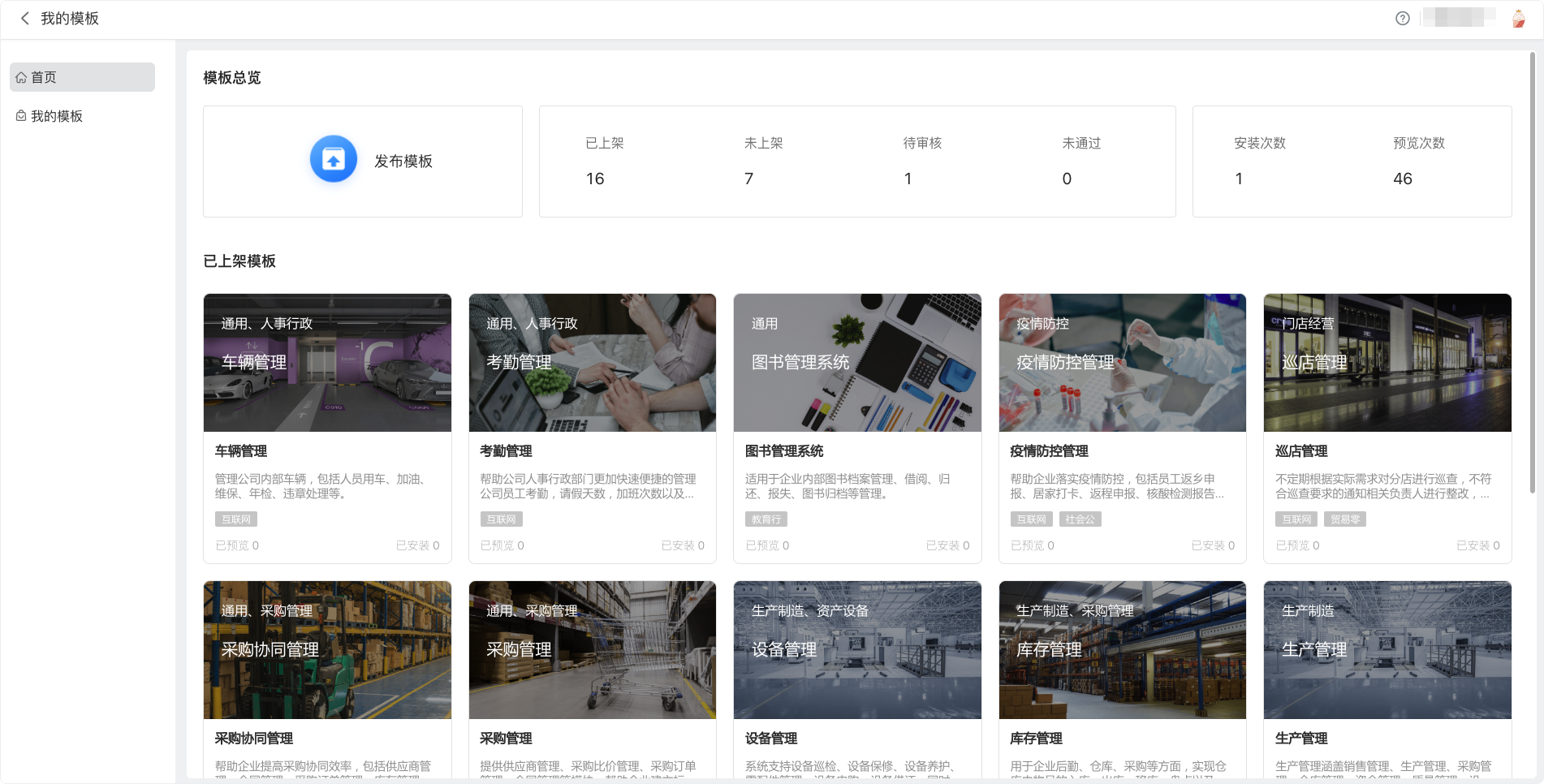
Task: View the 已上架 count of 16
Action: 595,179
